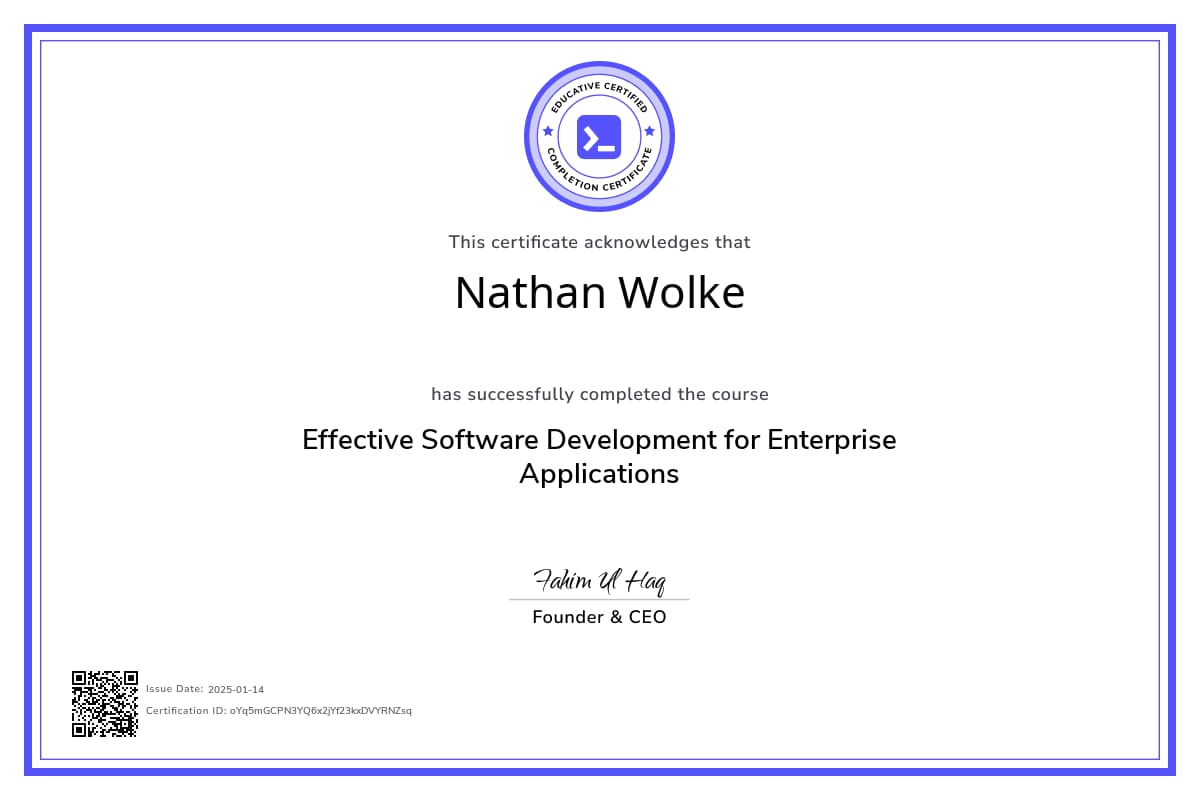The image size is (1200, 800).
Task: Select the name Nathan Wolke
Action: [x=600, y=293]
